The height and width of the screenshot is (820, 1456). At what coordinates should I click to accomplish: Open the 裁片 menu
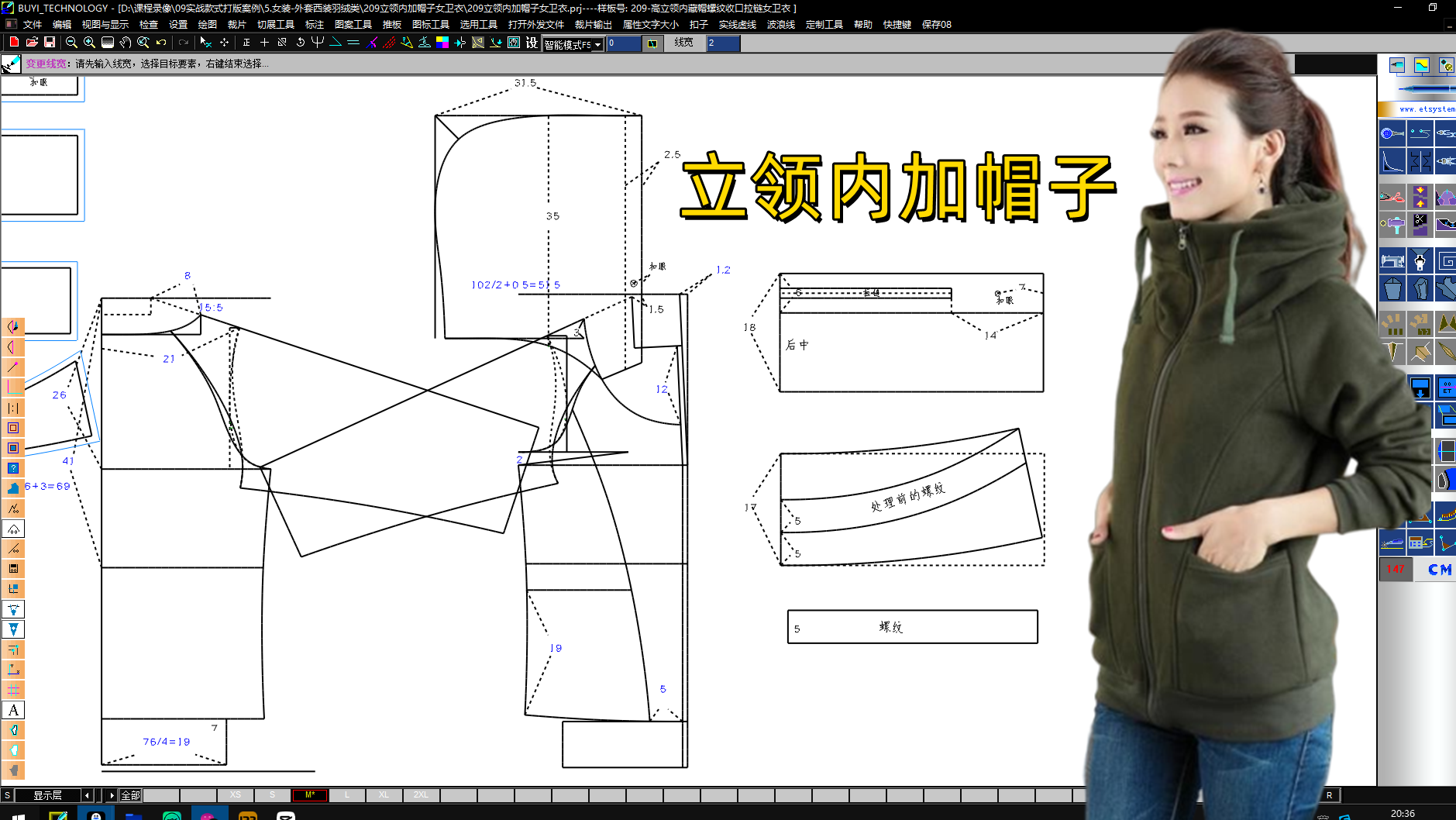(237, 25)
